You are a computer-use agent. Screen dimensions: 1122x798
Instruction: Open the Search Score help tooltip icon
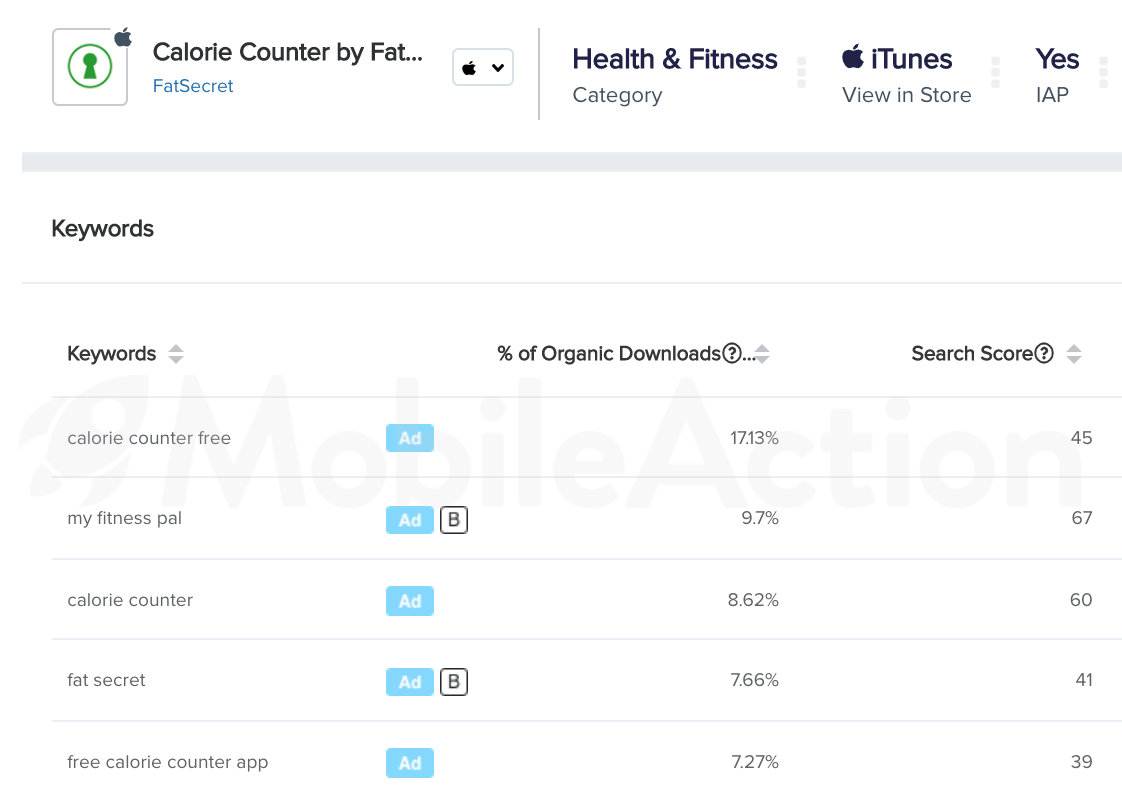1044,353
